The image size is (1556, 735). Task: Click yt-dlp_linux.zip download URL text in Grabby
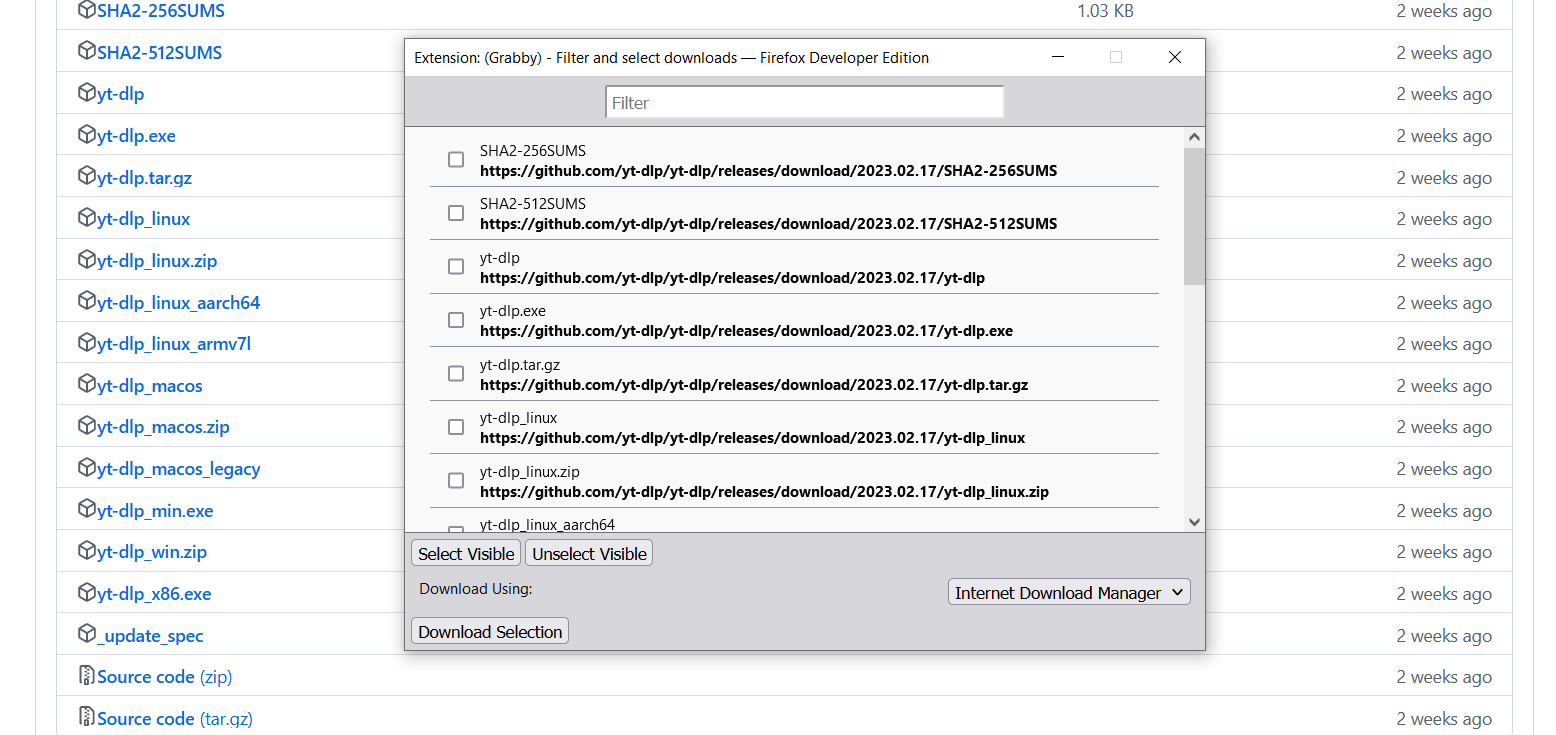coord(764,492)
